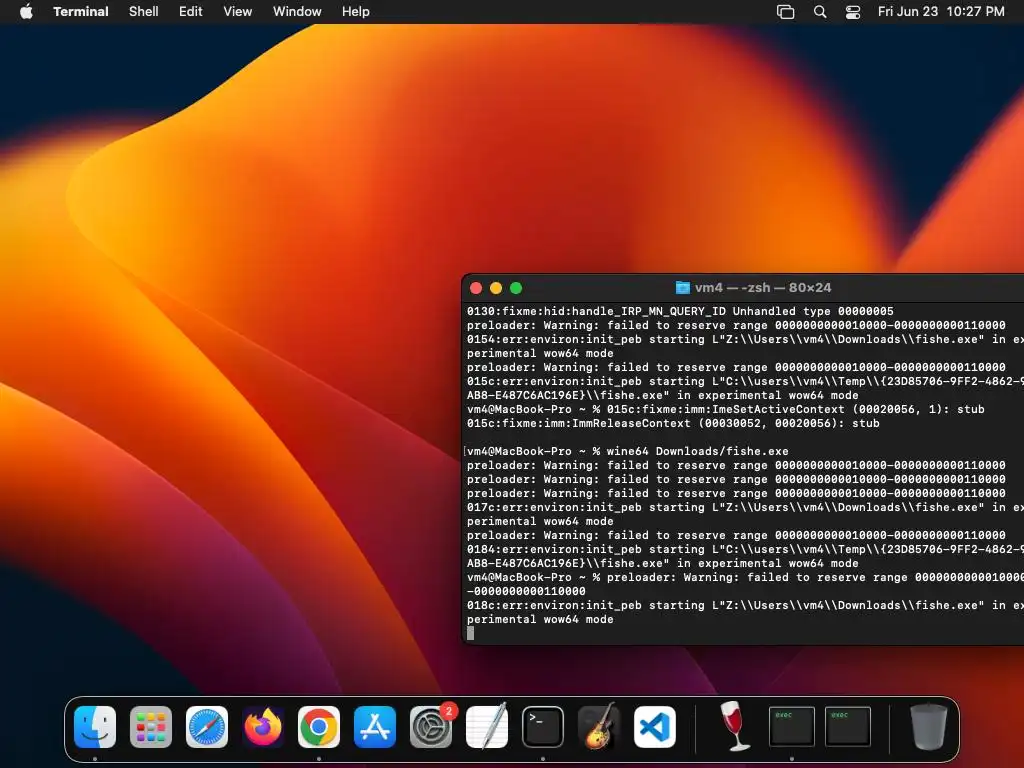Click the Terminal title 'vm4 — -zsh — 80×24'
This screenshot has width=1024, height=768.
pos(763,288)
